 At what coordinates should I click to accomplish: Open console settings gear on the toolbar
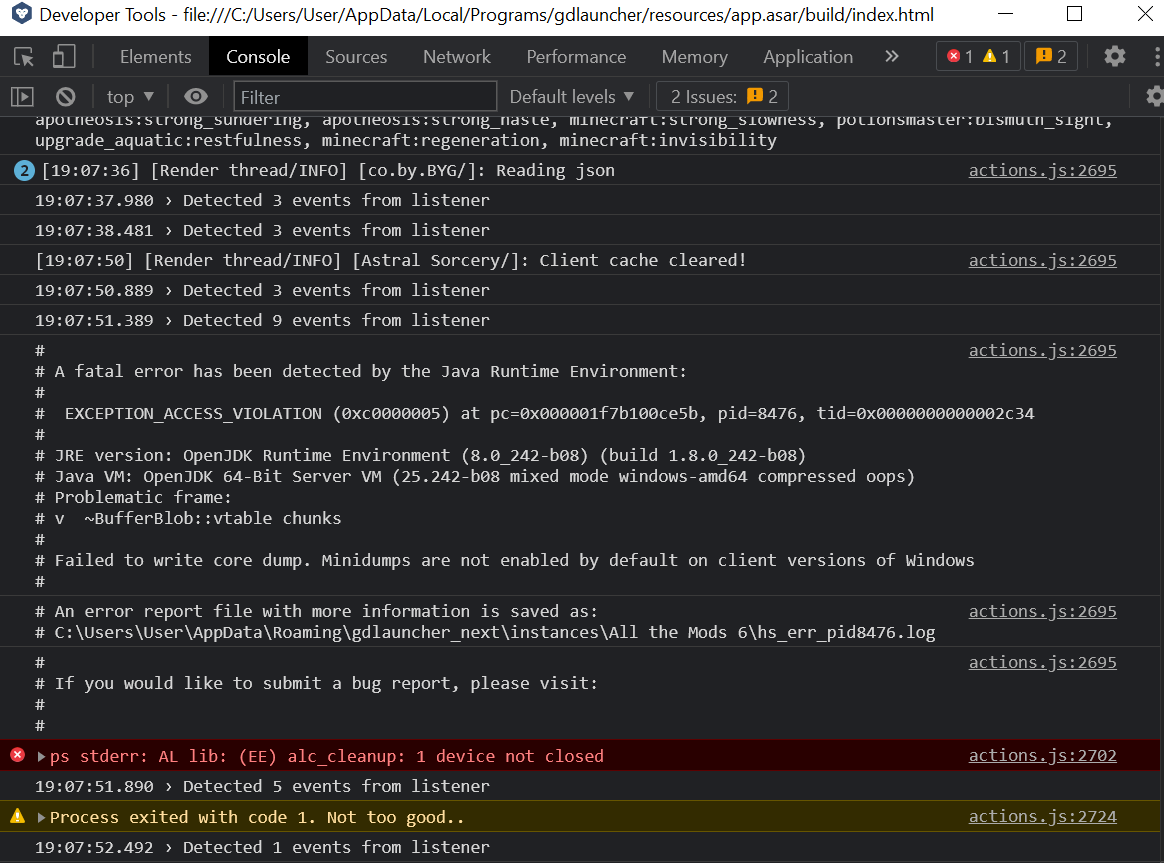tap(1154, 96)
